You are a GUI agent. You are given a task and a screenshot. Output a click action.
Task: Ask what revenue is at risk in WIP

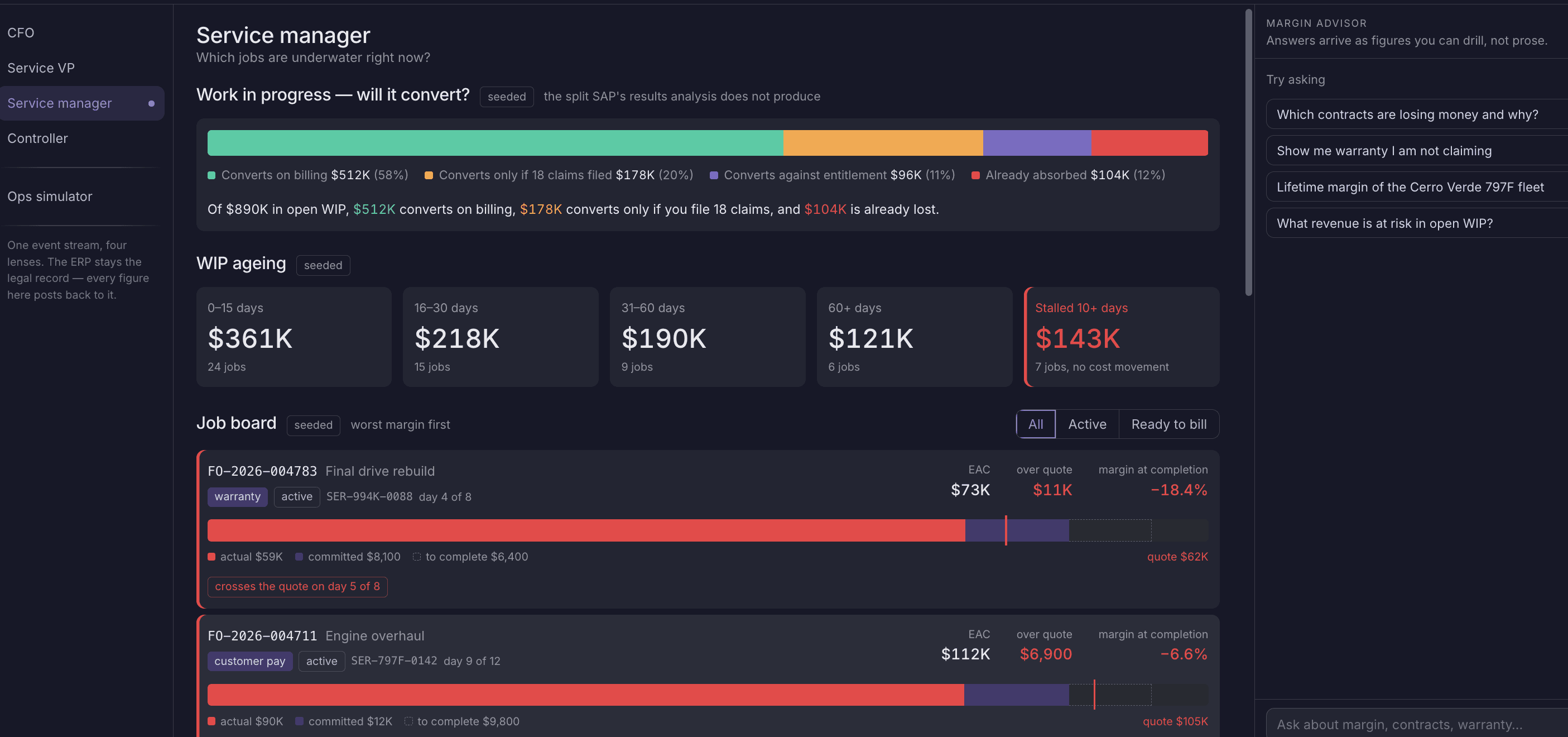(x=1416, y=223)
